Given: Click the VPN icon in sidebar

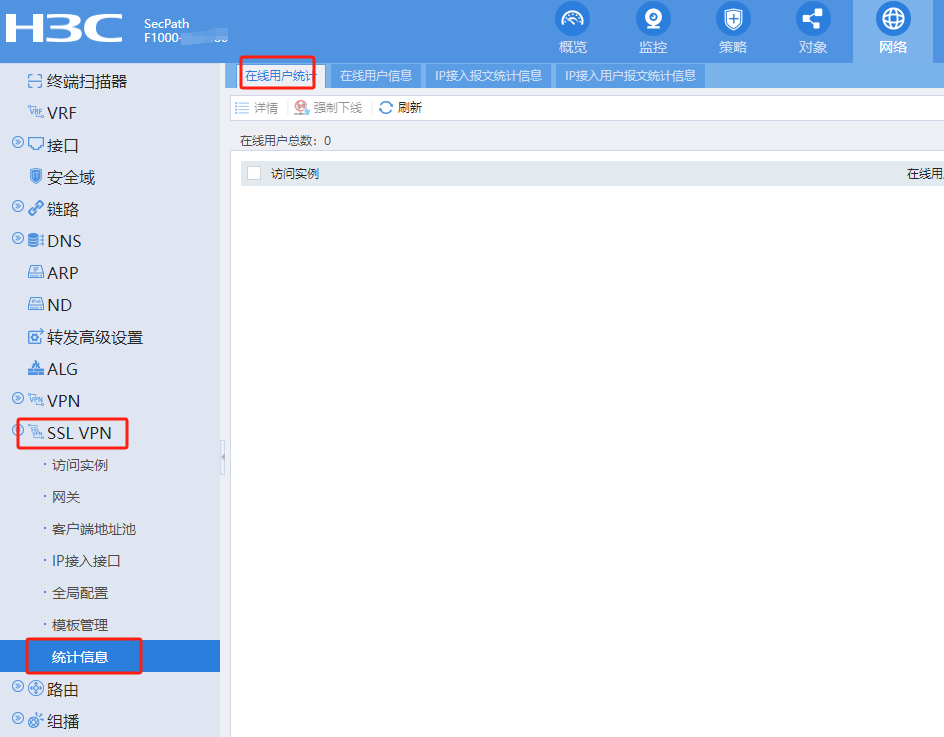Looking at the screenshot, I should tap(36, 399).
